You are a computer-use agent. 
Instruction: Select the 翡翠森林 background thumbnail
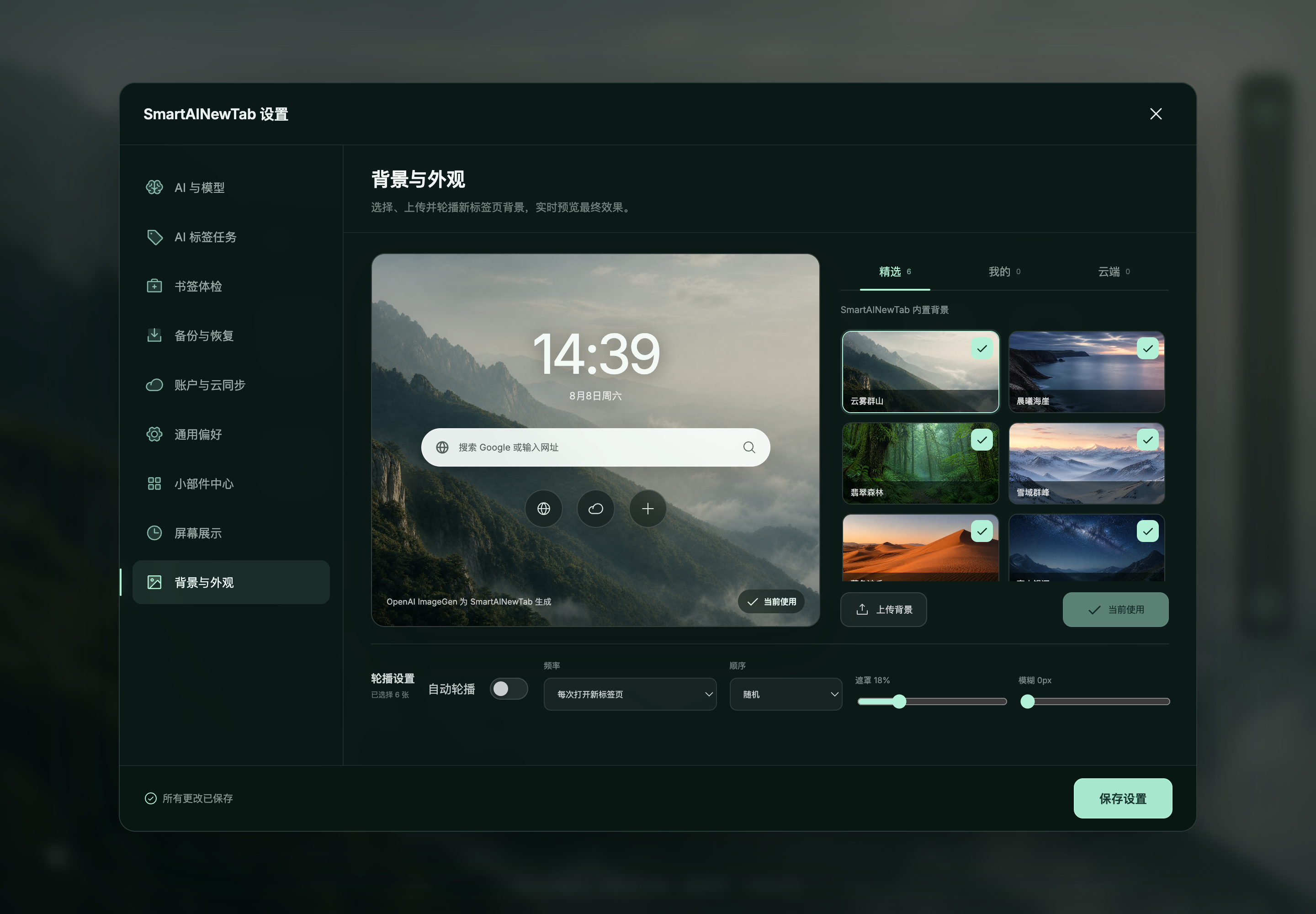point(920,463)
